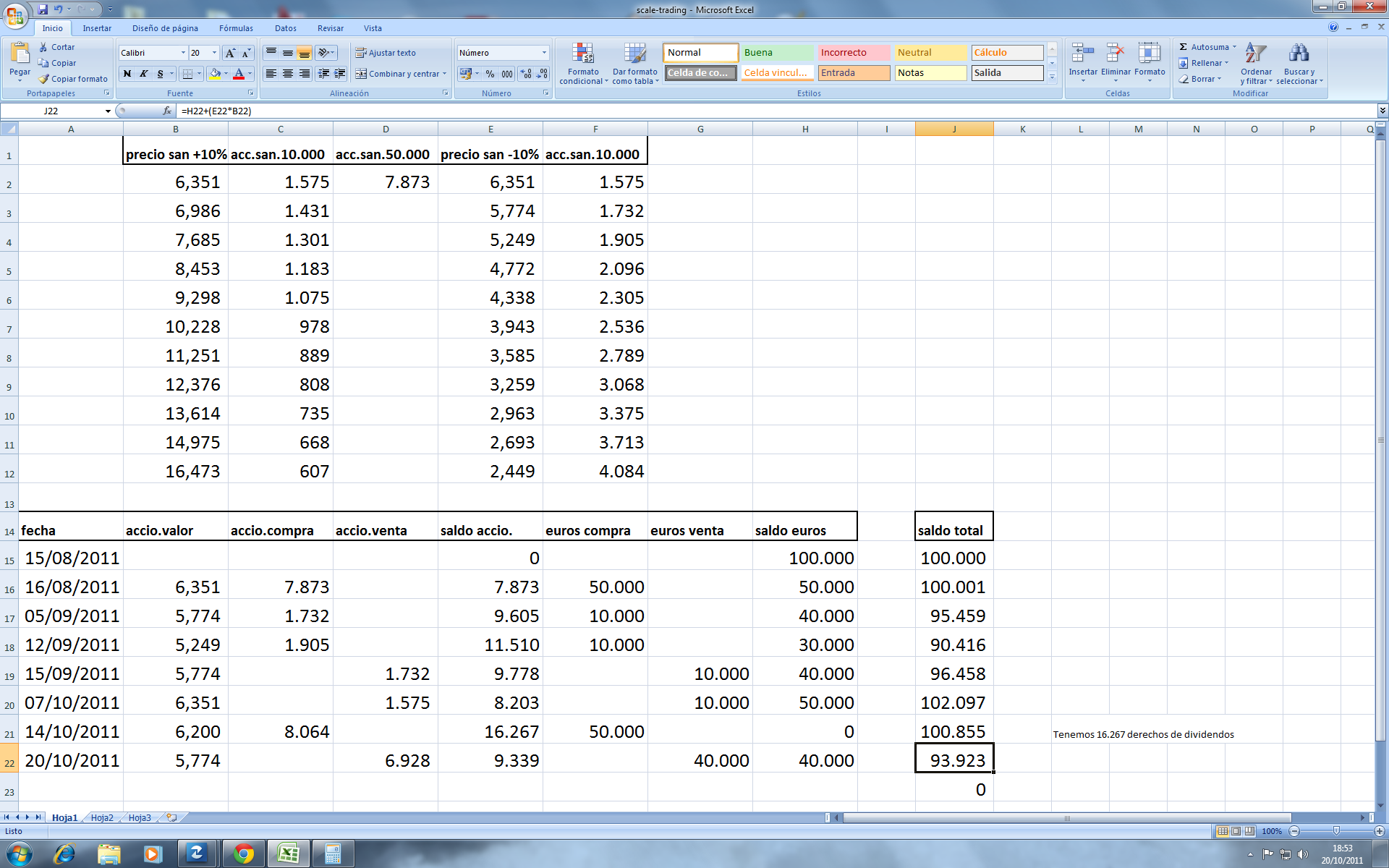Screen dimensions: 1389x868
Task: Open Combinar y centrar dropdown arrow
Action: click(x=444, y=74)
